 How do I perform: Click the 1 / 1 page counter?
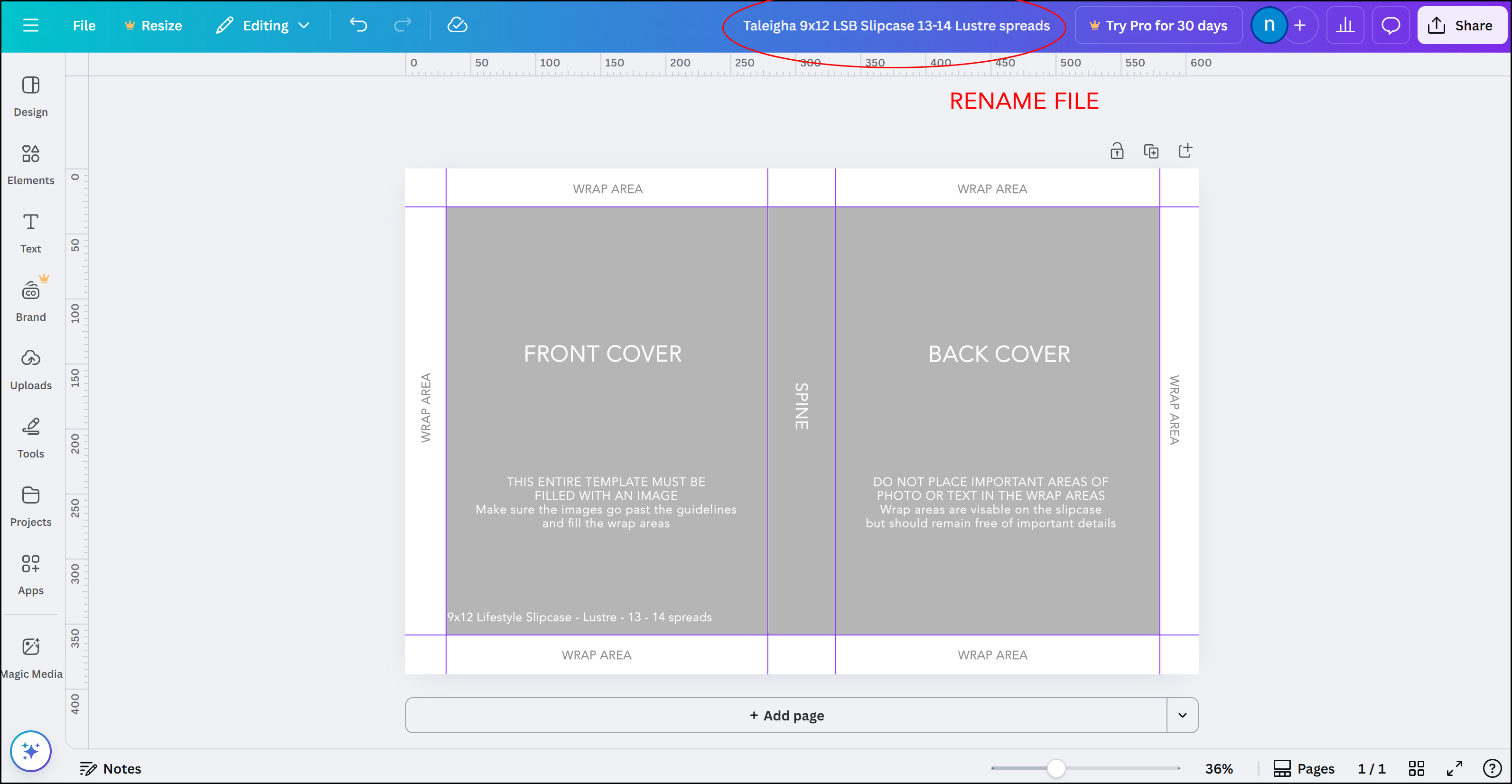pyautogui.click(x=1371, y=768)
